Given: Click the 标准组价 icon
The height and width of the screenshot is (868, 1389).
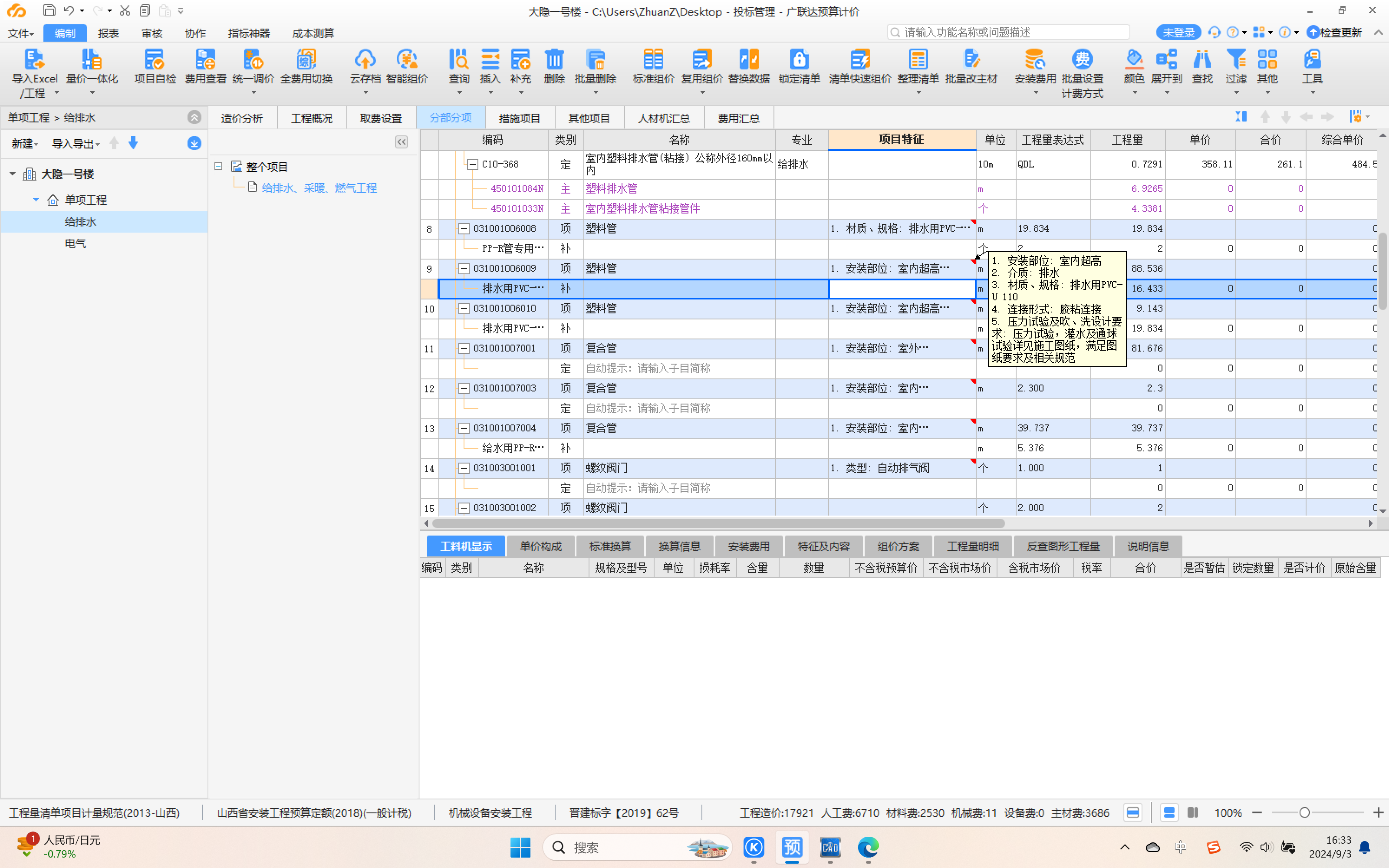Looking at the screenshot, I should point(653,60).
